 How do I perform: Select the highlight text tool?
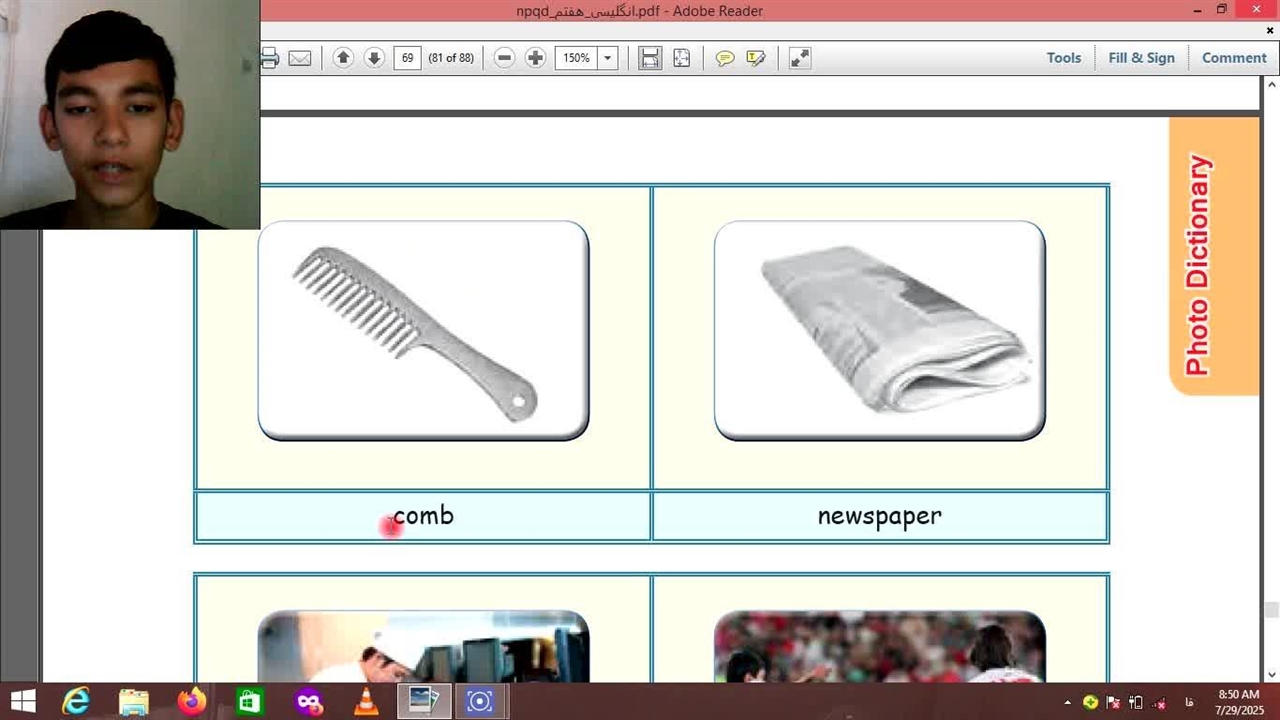(756, 58)
